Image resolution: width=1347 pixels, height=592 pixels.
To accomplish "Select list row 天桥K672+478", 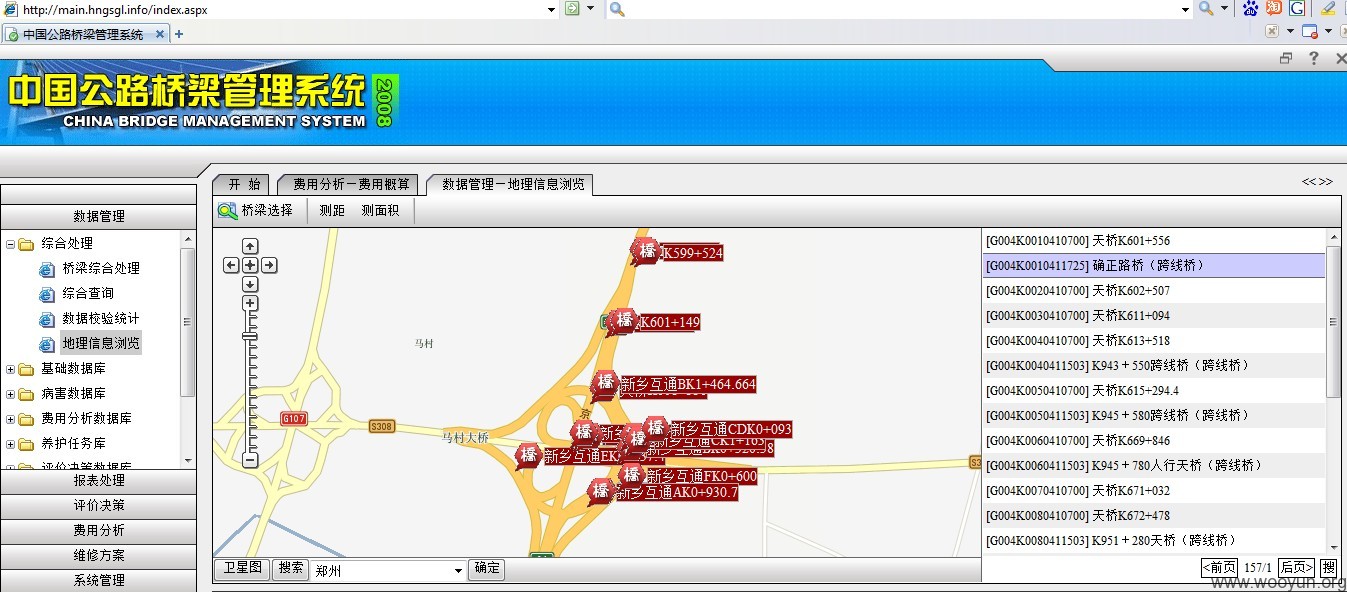I will [1154, 515].
